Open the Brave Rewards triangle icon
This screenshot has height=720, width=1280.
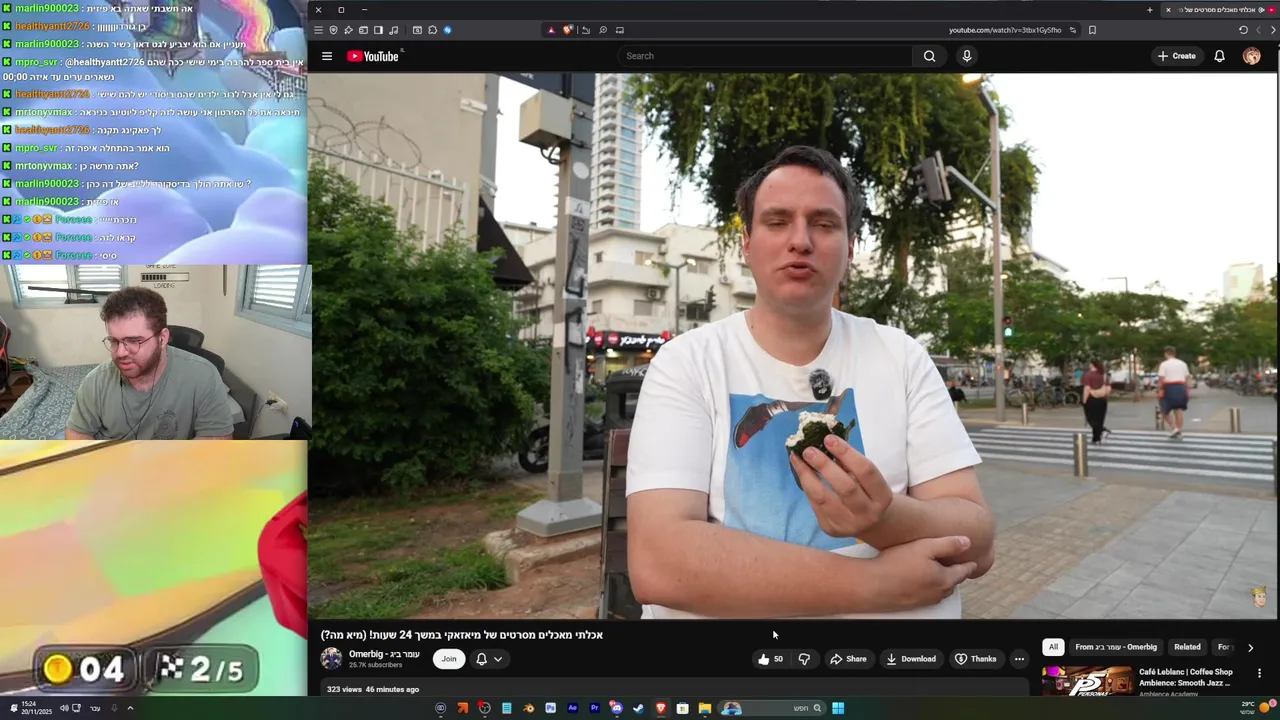(551, 30)
